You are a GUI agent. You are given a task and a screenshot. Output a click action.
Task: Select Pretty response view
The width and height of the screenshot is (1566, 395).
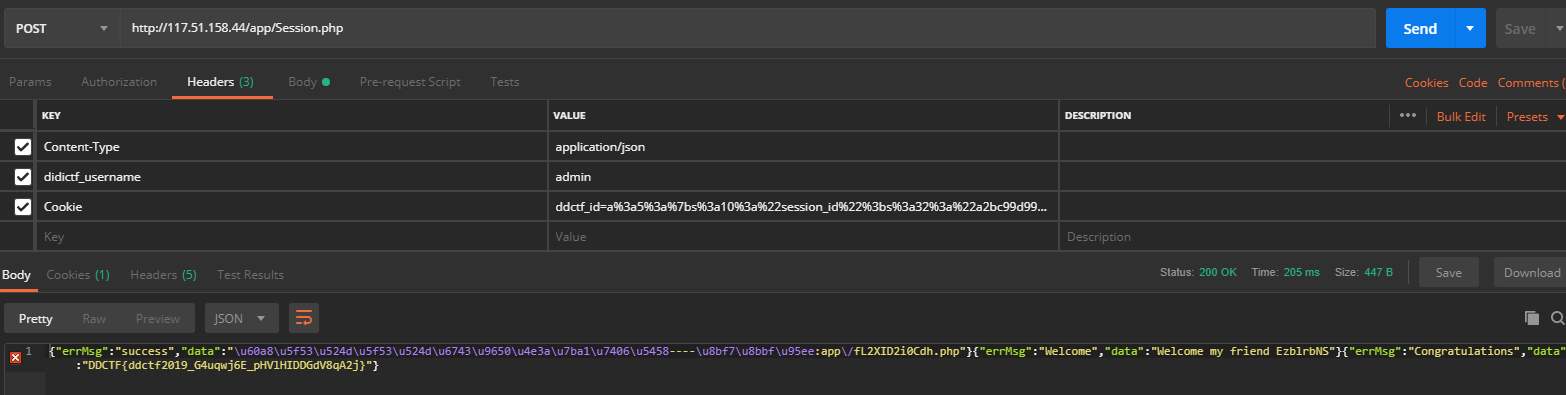tap(35, 319)
